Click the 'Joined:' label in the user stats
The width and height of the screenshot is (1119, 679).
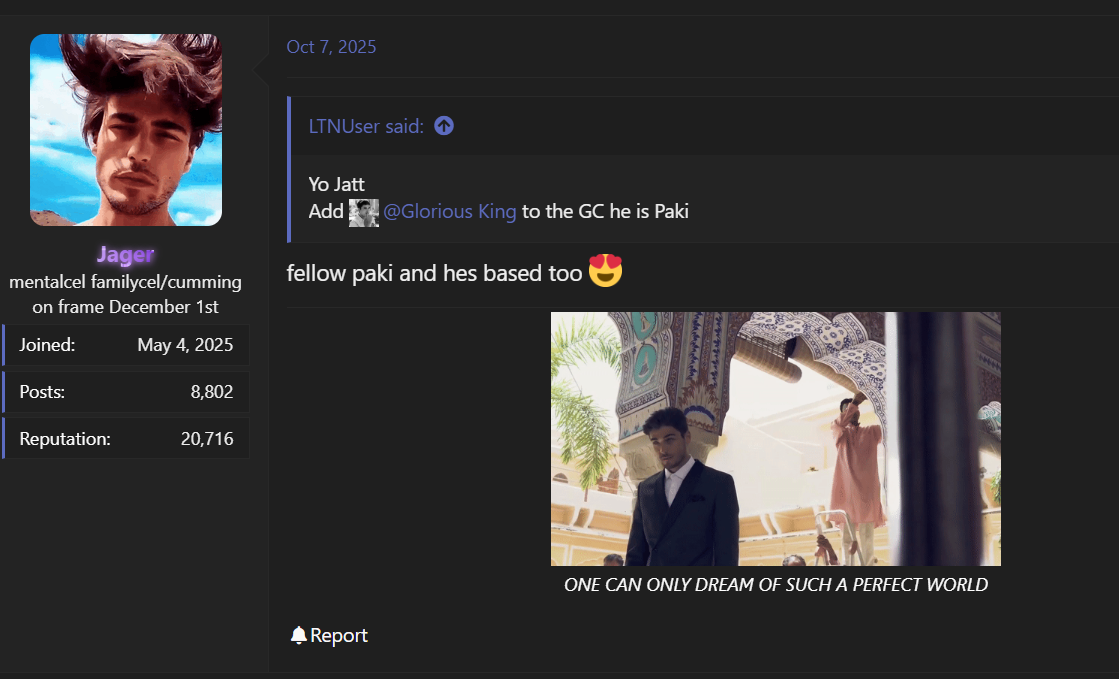(x=47, y=345)
